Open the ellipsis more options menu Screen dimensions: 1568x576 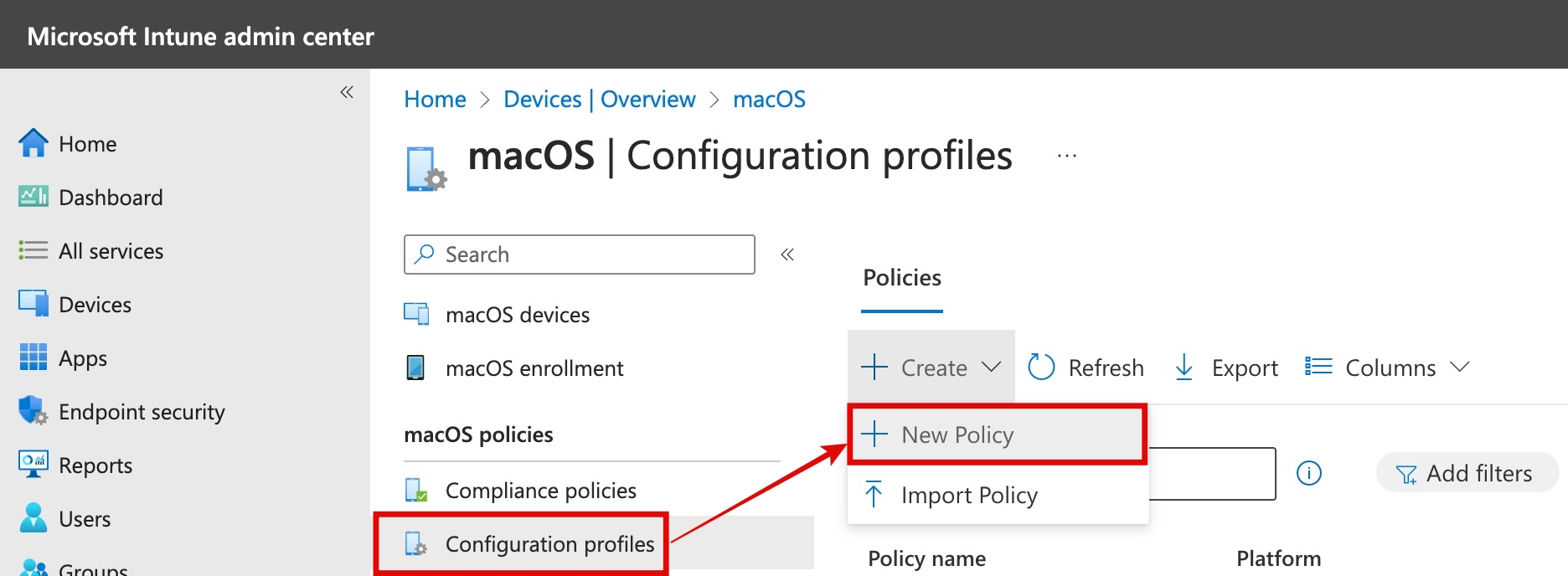point(1067,156)
